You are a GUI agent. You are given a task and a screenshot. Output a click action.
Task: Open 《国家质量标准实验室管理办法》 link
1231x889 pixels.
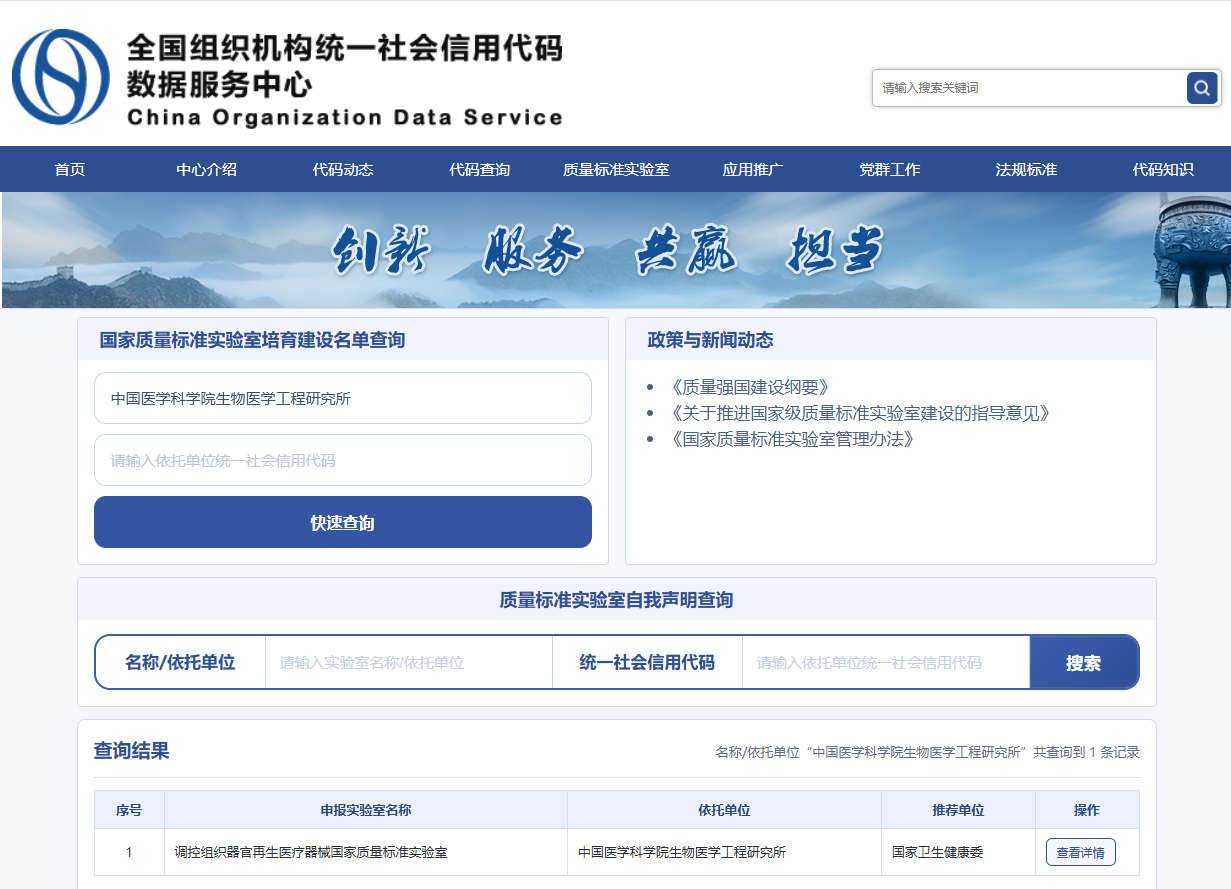tap(792, 439)
